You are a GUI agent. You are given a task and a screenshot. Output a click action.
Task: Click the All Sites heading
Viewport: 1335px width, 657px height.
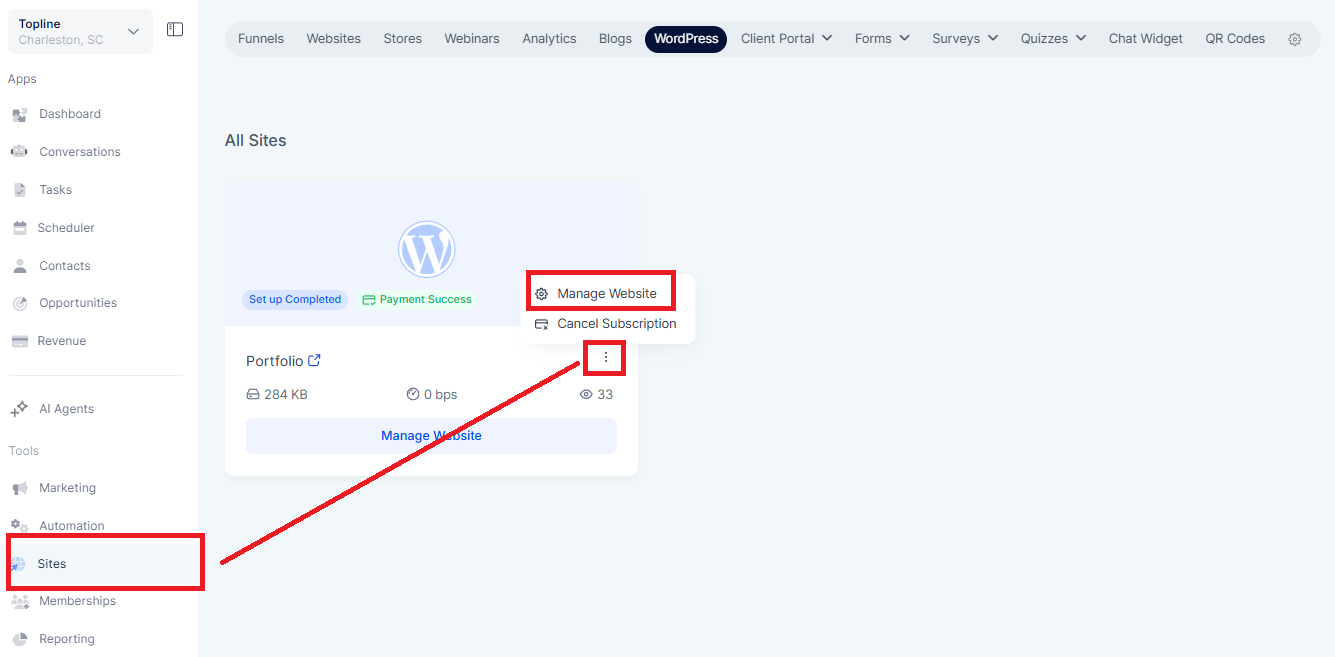(x=256, y=141)
